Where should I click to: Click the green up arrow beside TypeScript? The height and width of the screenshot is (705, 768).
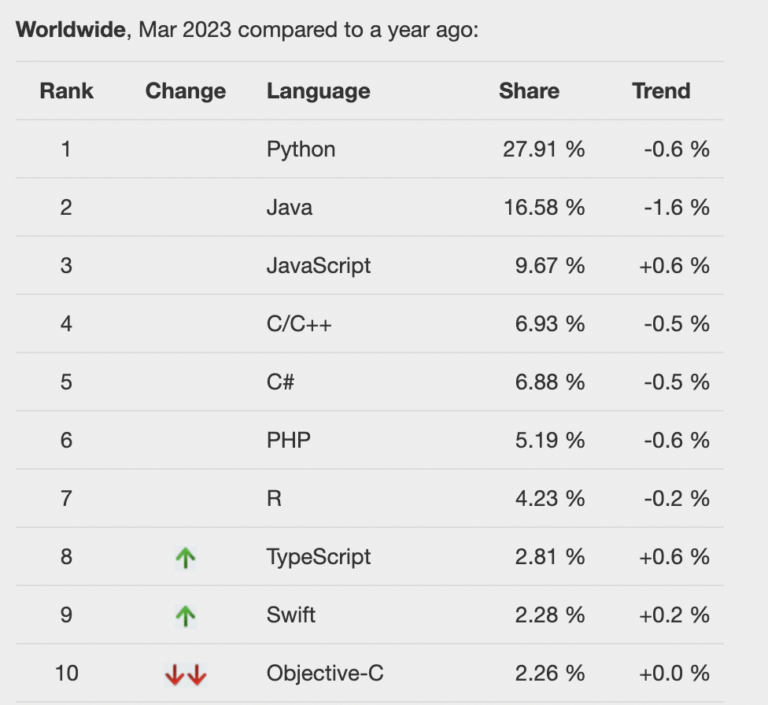click(186, 558)
